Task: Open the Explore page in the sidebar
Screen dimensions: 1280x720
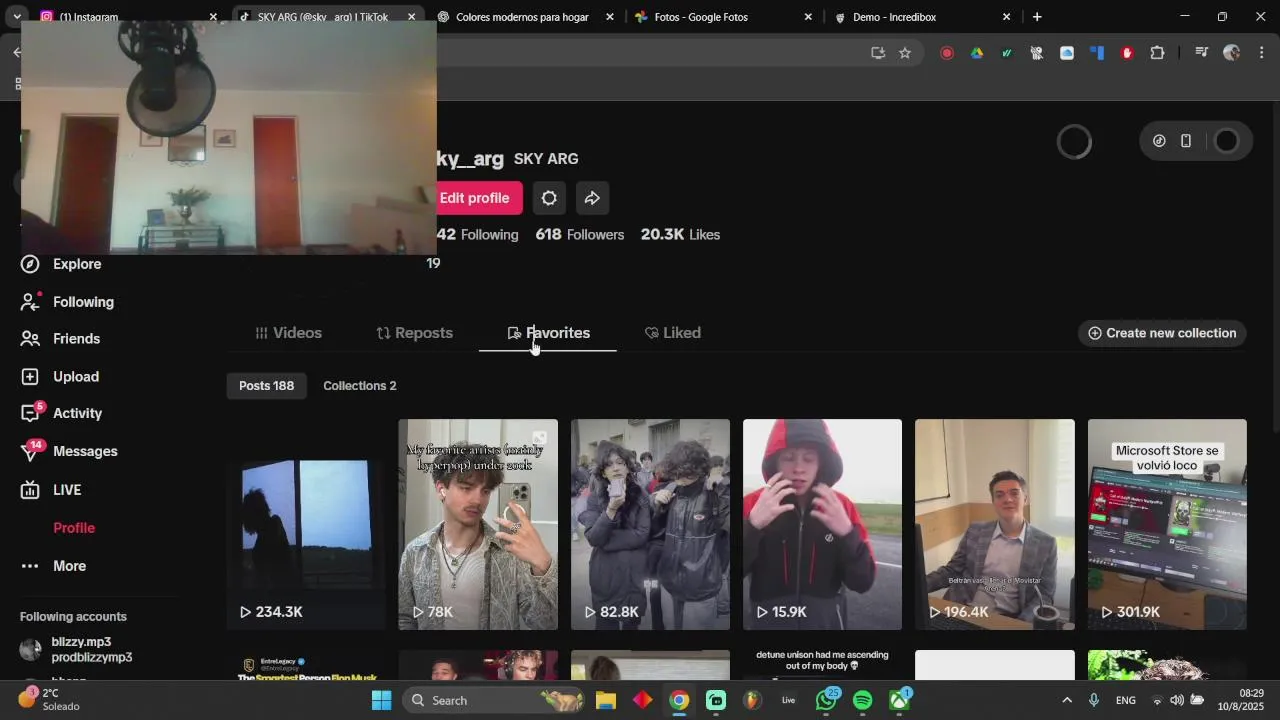Action: [62, 264]
